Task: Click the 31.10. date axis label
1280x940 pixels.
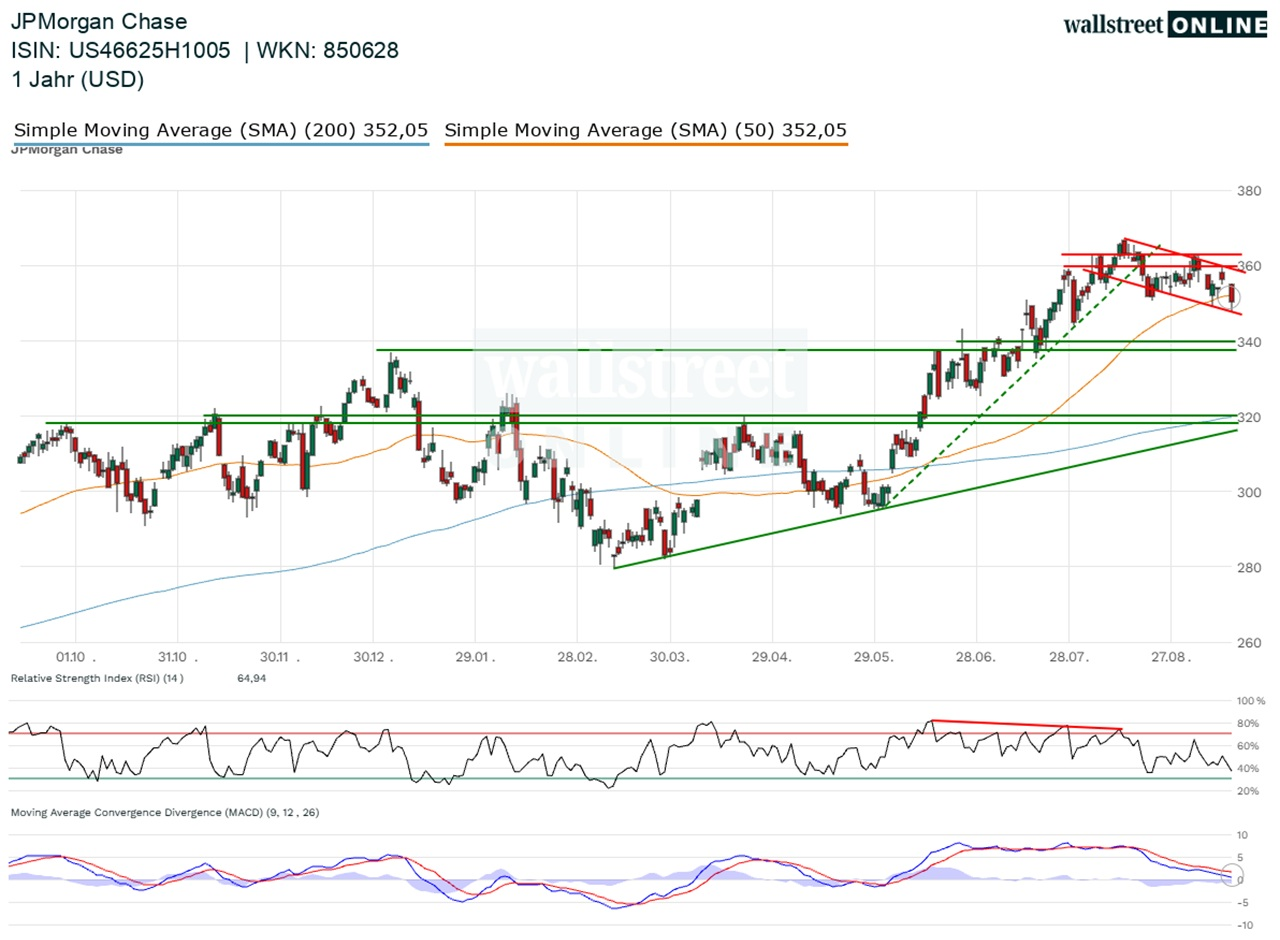Action: click(x=177, y=657)
